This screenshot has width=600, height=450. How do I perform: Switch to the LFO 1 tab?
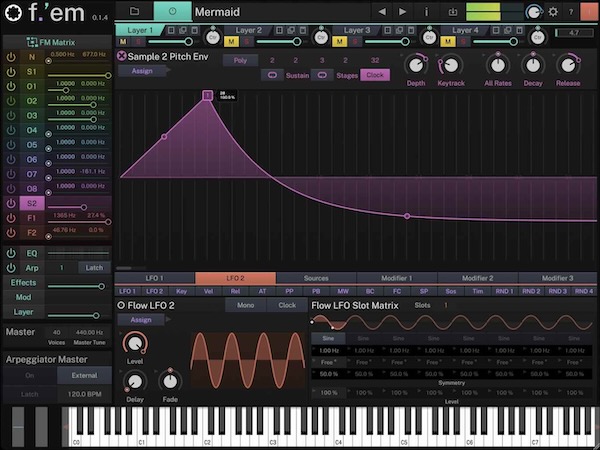[x=154, y=278]
